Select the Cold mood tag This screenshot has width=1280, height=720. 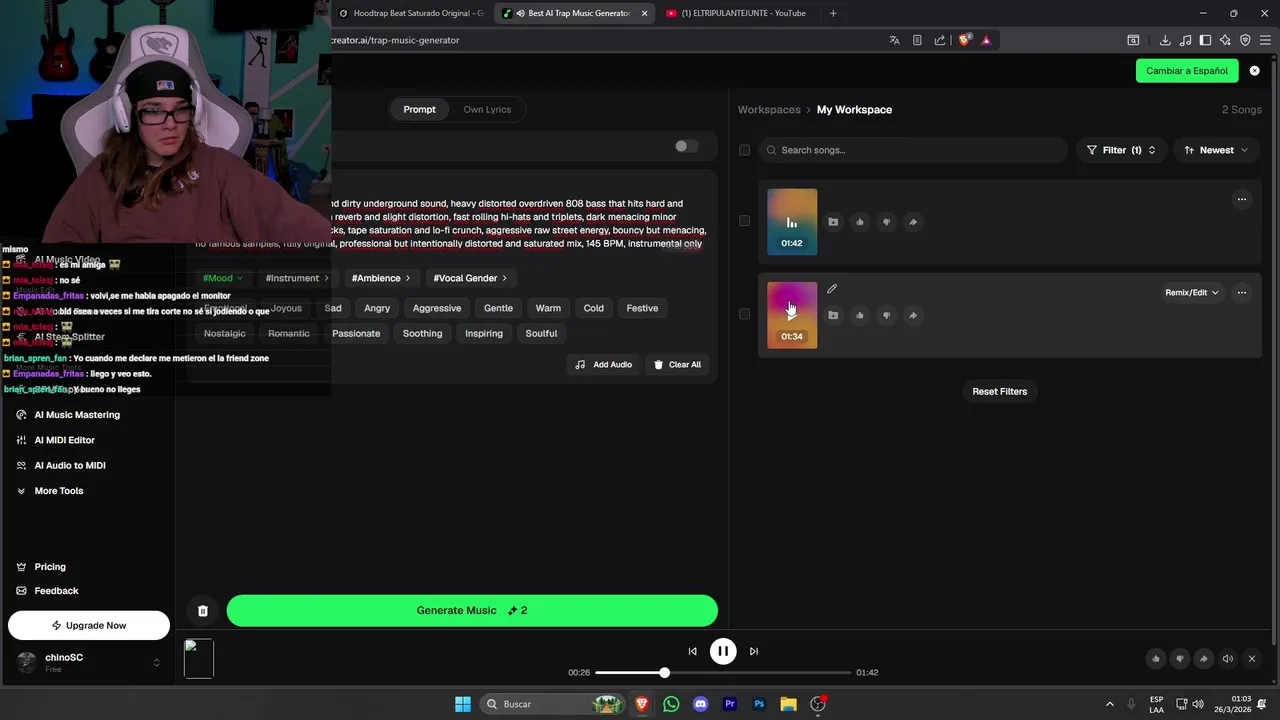point(594,308)
